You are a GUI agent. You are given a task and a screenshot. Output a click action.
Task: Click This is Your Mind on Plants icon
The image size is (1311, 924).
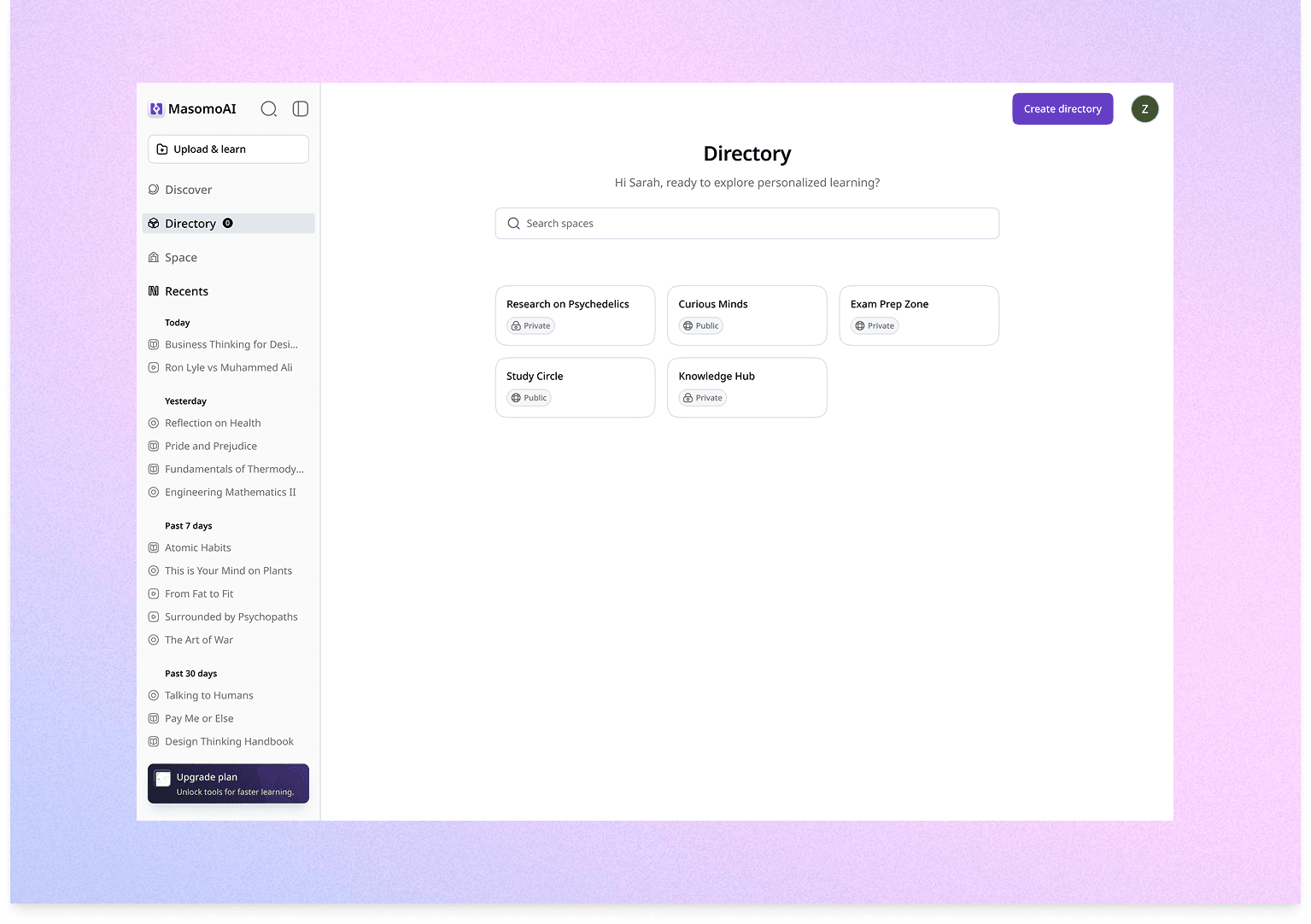point(154,571)
